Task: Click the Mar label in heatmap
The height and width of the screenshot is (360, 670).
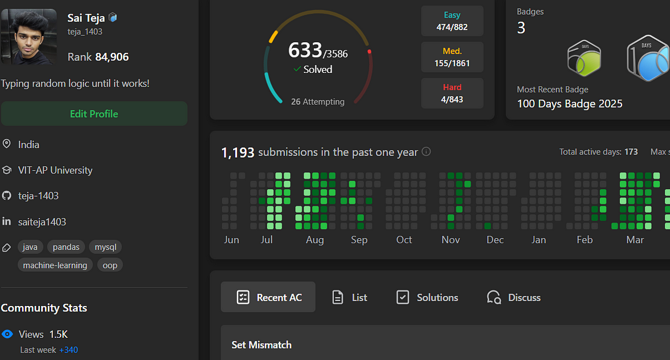Action: coord(635,240)
